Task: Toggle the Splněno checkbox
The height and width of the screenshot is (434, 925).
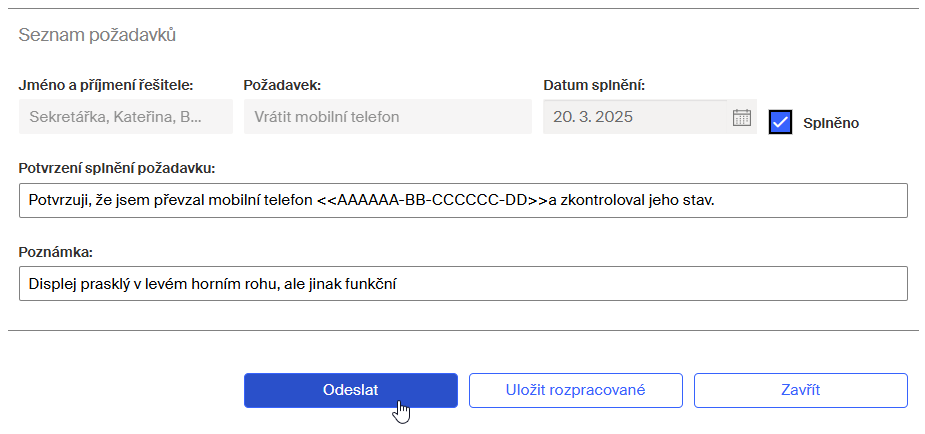Action: point(780,123)
